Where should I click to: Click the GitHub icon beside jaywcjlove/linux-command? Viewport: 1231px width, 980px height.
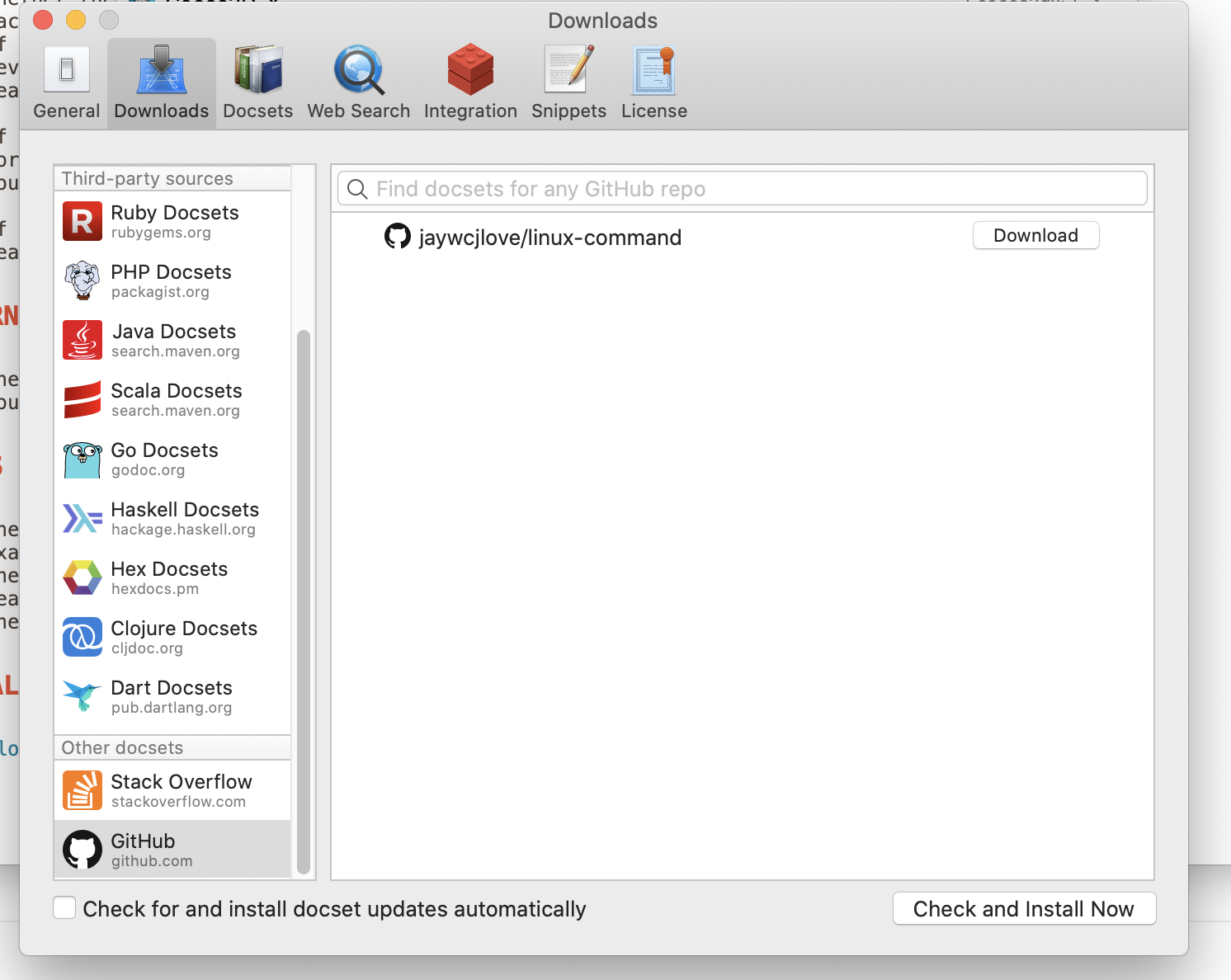398,237
